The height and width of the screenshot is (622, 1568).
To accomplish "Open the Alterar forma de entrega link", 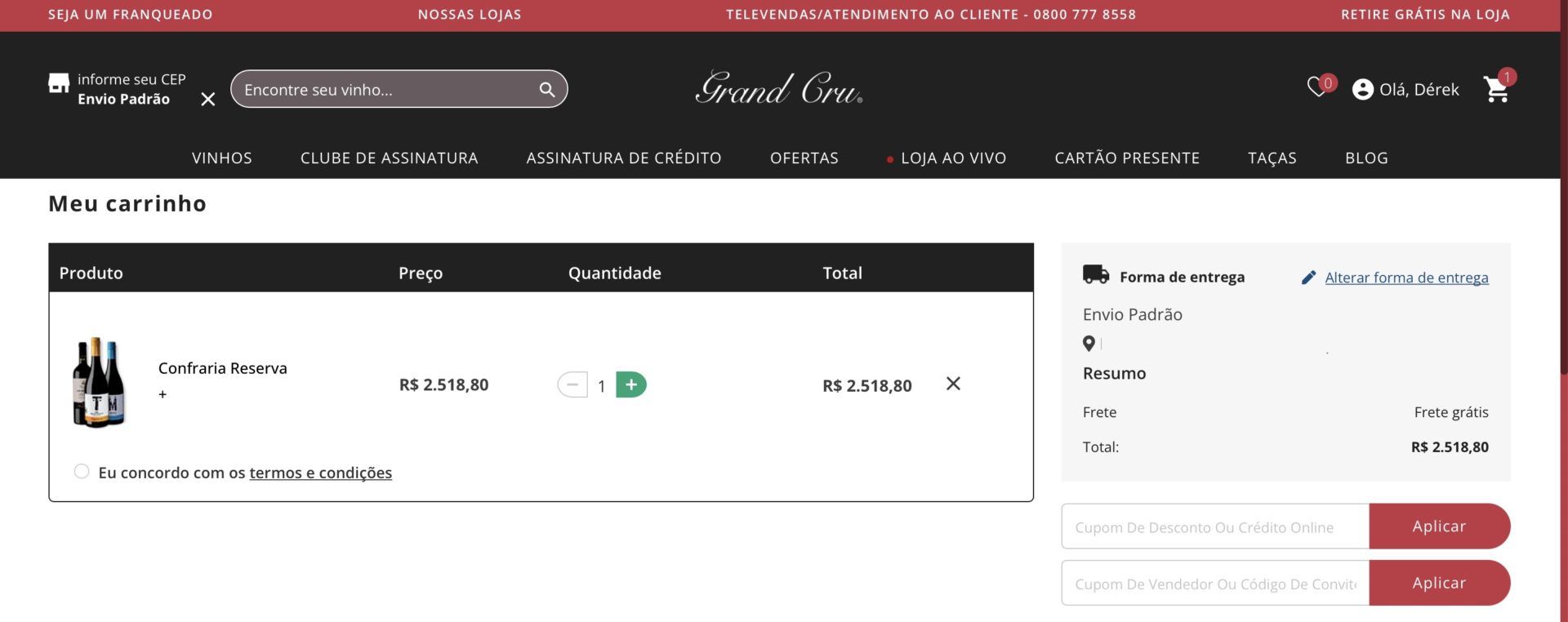I will click(x=1406, y=278).
